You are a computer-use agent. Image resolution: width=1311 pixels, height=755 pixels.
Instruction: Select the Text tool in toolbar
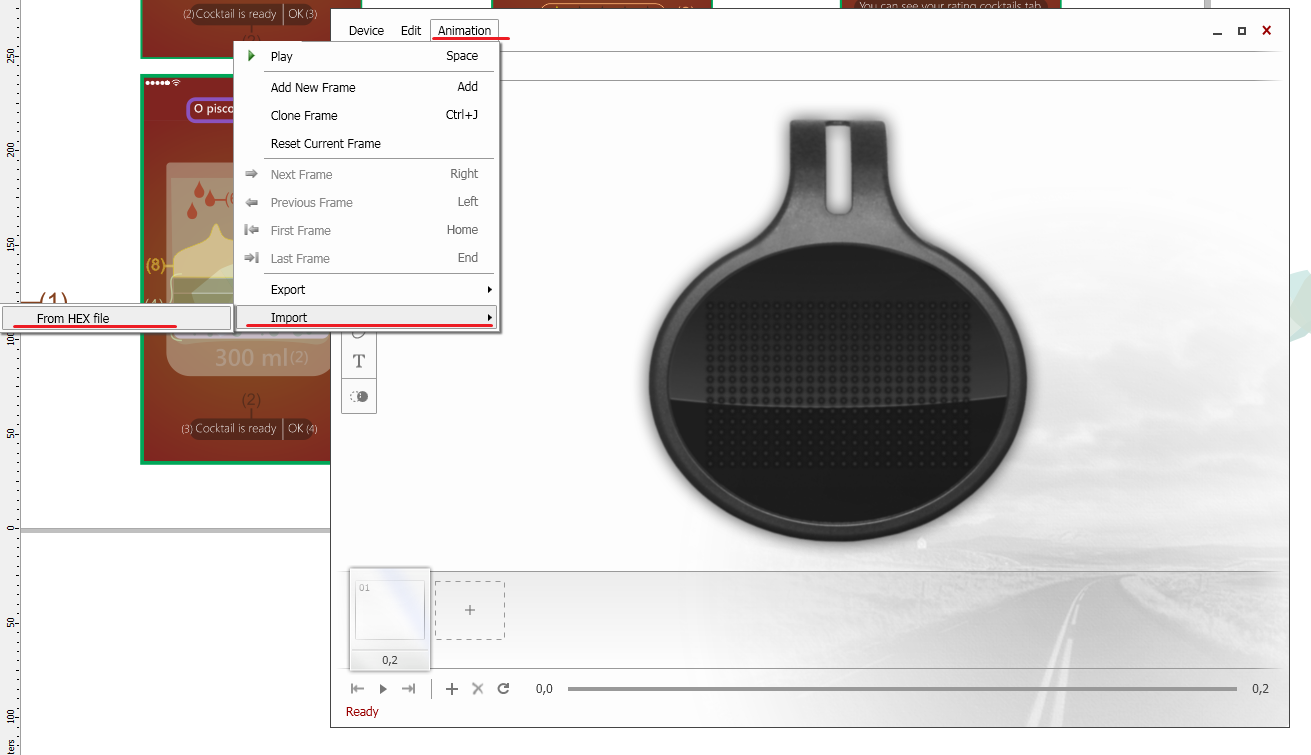359,361
